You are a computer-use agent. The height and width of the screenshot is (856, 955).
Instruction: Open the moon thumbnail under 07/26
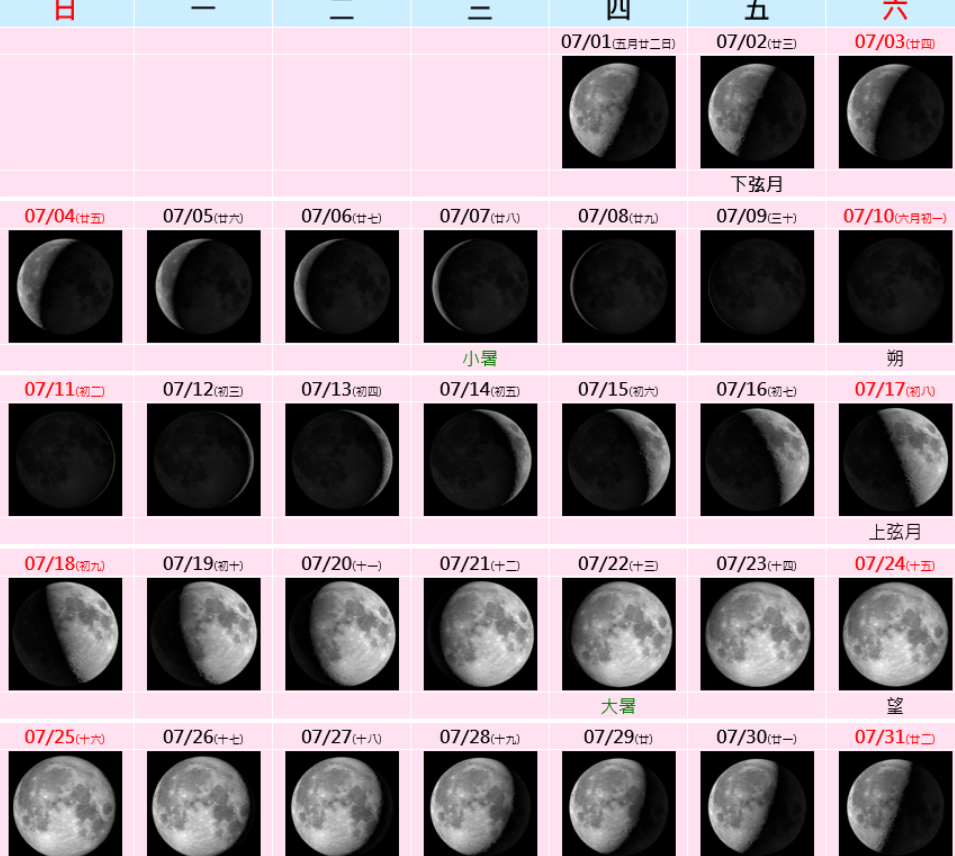click(203, 804)
